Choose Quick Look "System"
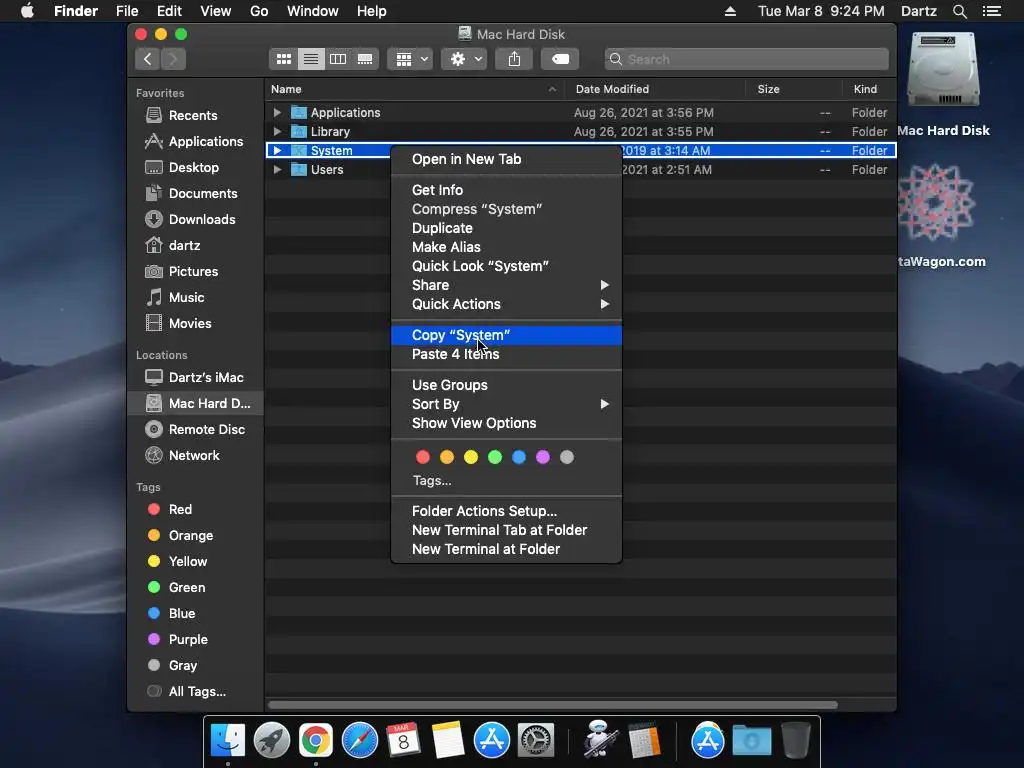This screenshot has width=1024, height=768. pyautogui.click(x=506, y=266)
